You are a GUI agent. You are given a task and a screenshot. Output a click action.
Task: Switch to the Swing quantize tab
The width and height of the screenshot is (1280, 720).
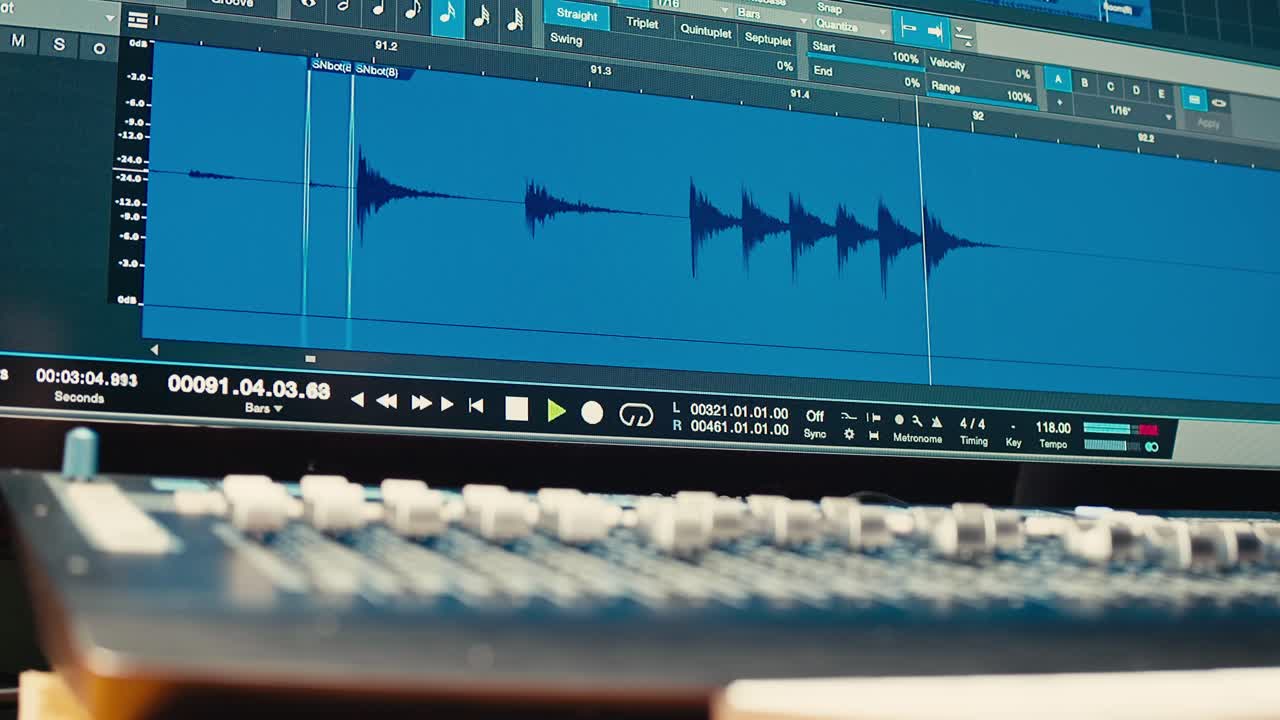[567, 41]
